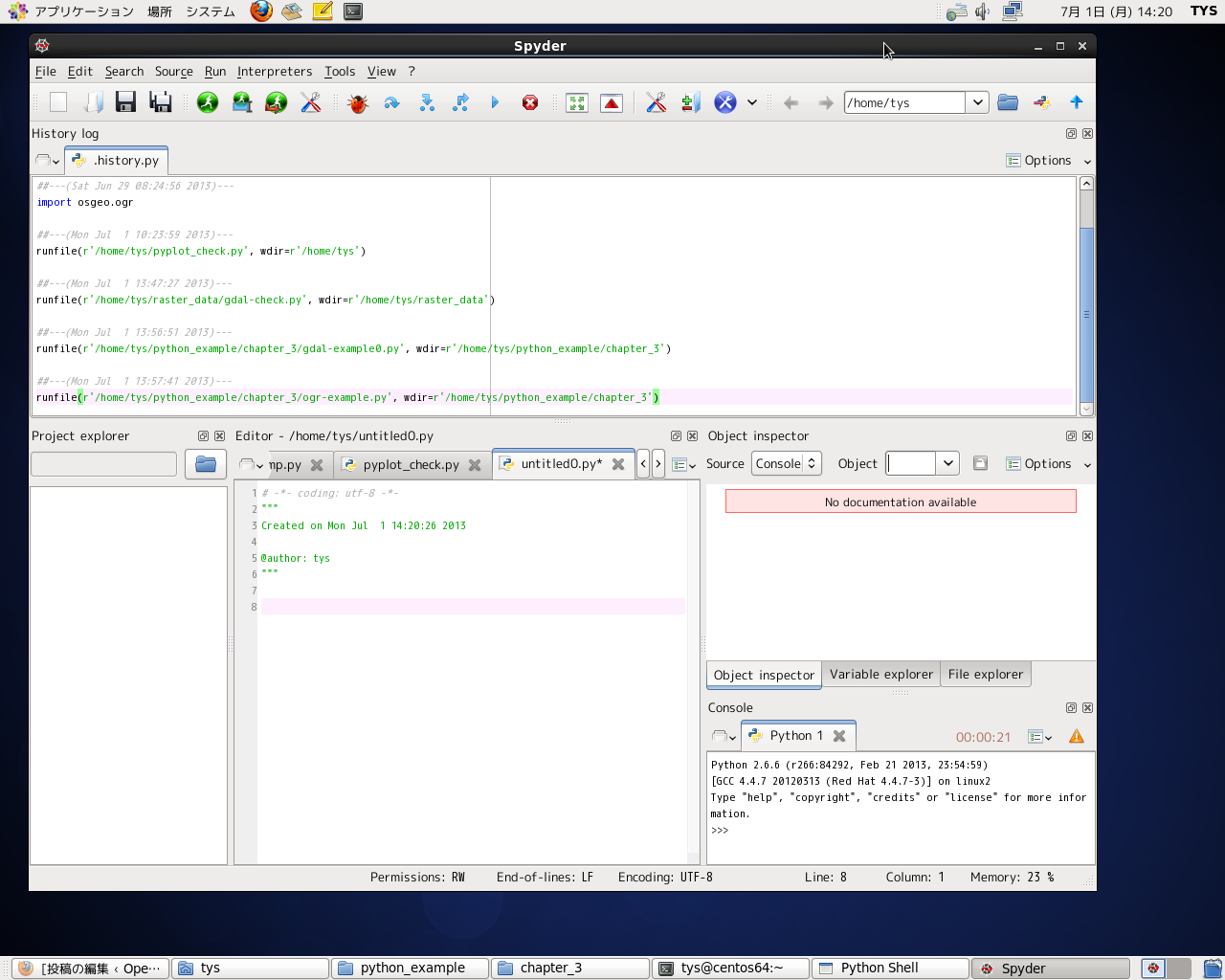This screenshot has width=1225, height=980.
Task: Expand the Object field dropdown arrow
Action: 947,463
